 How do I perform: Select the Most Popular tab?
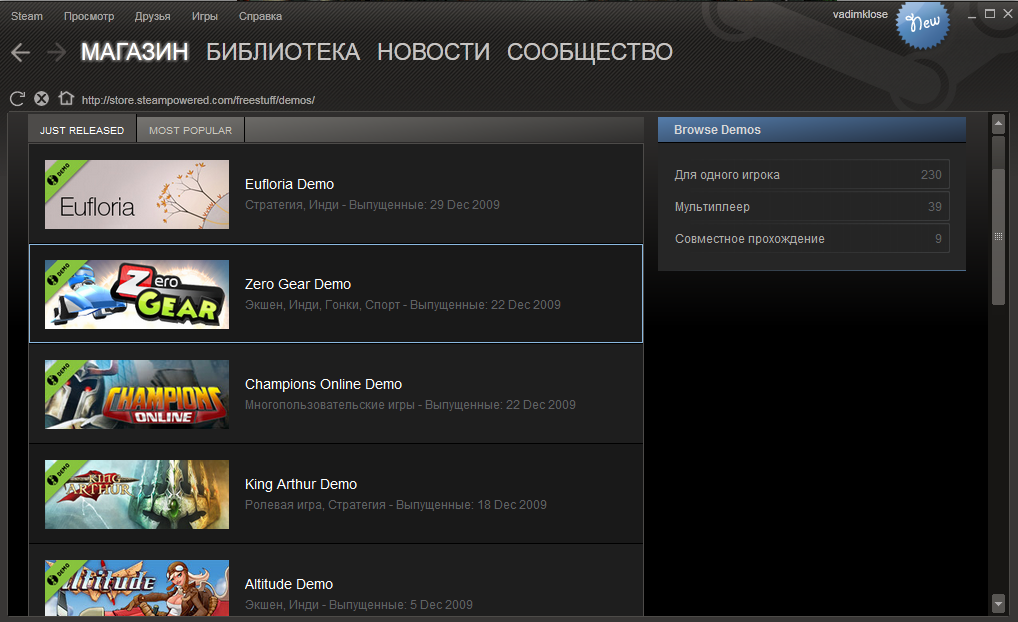pyautogui.click(x=190, y=129)
